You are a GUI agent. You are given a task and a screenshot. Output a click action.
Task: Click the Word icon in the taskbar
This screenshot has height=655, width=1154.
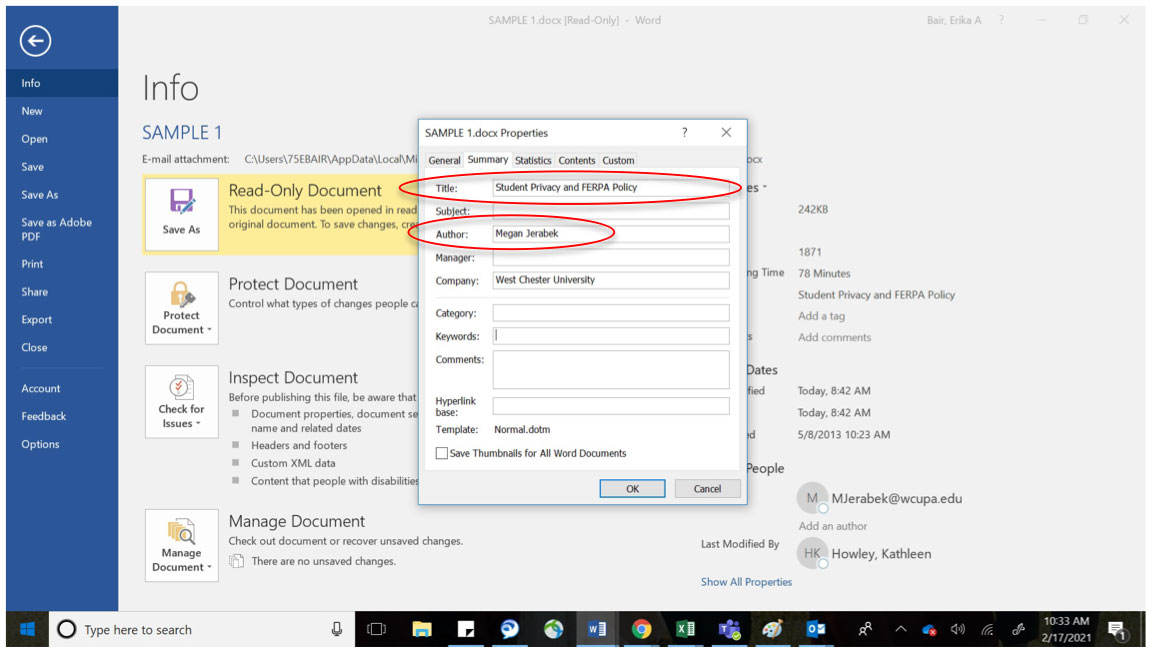tap(597, 629)
